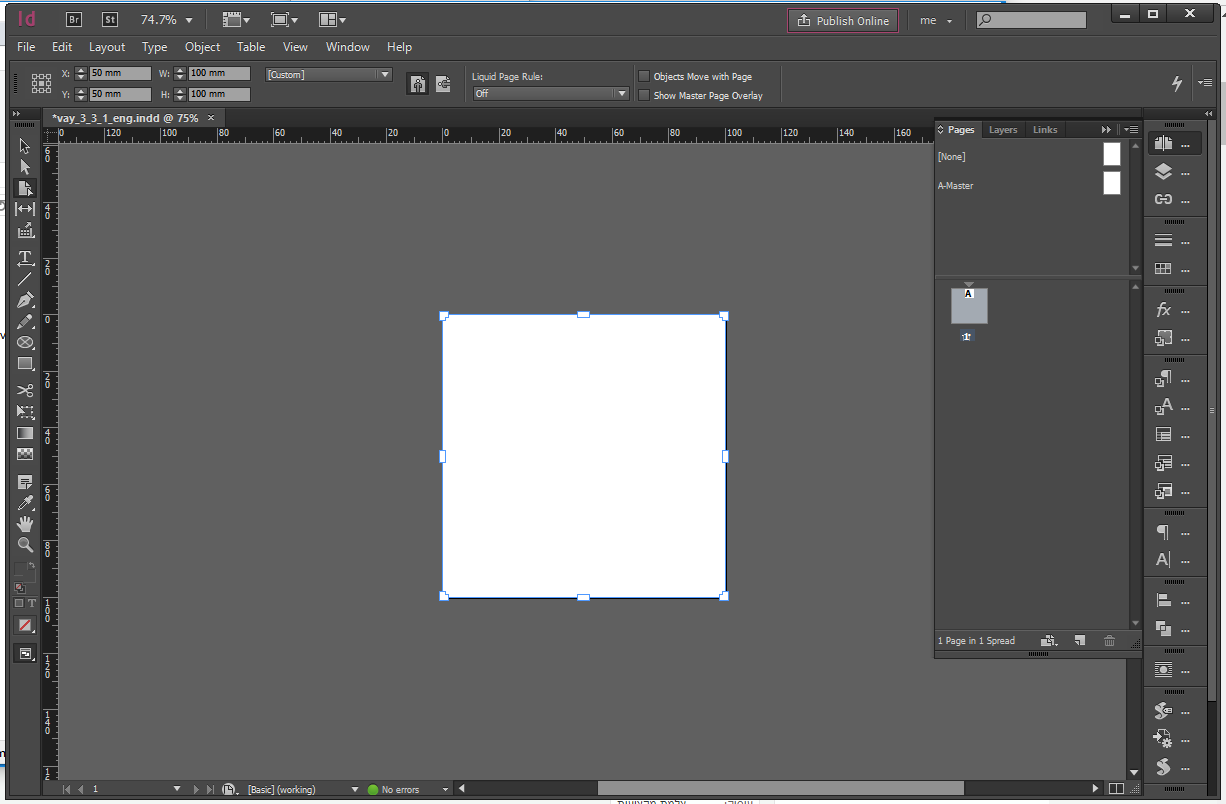Open the Object menu
Image resolution: width=1226 pixels, height=804 pixels.
click(x=202, y=47)
